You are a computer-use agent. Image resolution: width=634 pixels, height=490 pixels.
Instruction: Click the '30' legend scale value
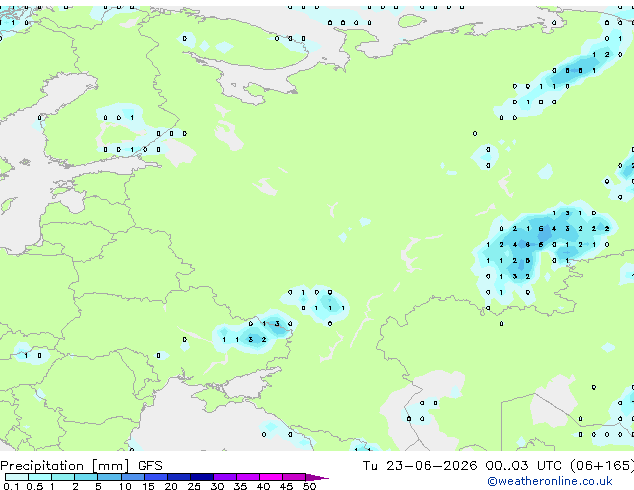[x=217, y=486]
